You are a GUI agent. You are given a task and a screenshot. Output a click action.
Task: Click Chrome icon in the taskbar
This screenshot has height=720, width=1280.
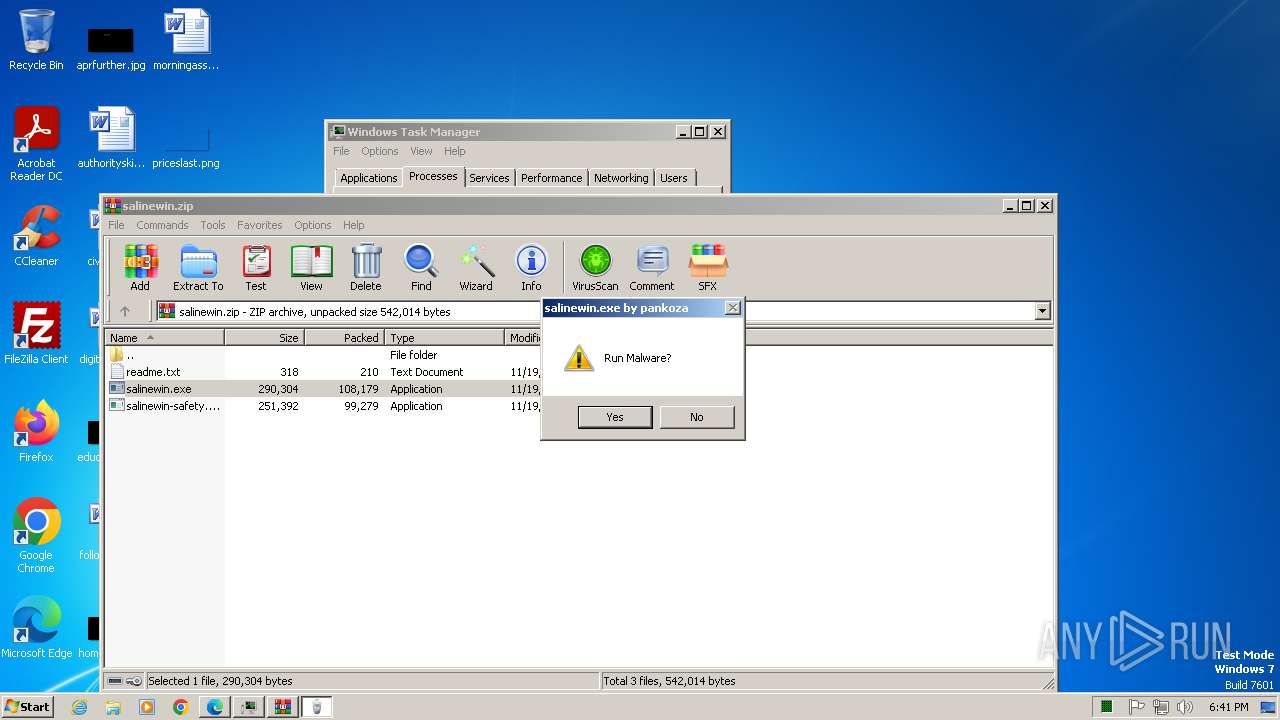[x=180, y=707]
